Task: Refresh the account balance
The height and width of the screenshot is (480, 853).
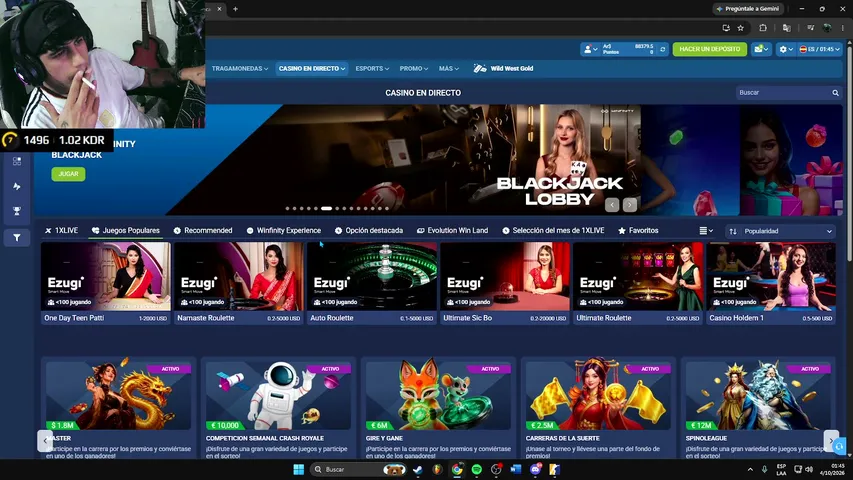Action: [x=663, y=50]
